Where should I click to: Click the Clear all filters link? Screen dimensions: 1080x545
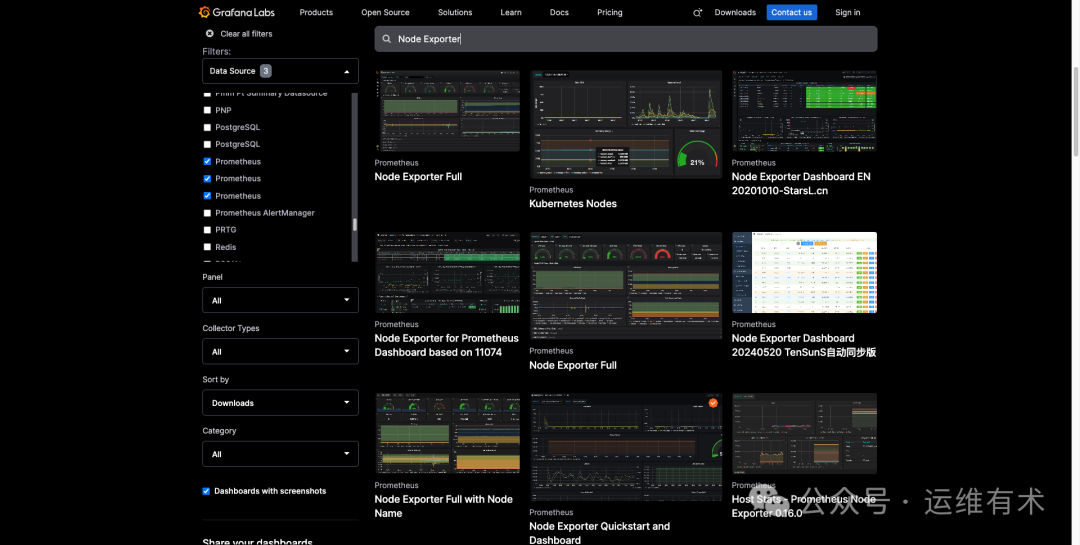point(246,34)
